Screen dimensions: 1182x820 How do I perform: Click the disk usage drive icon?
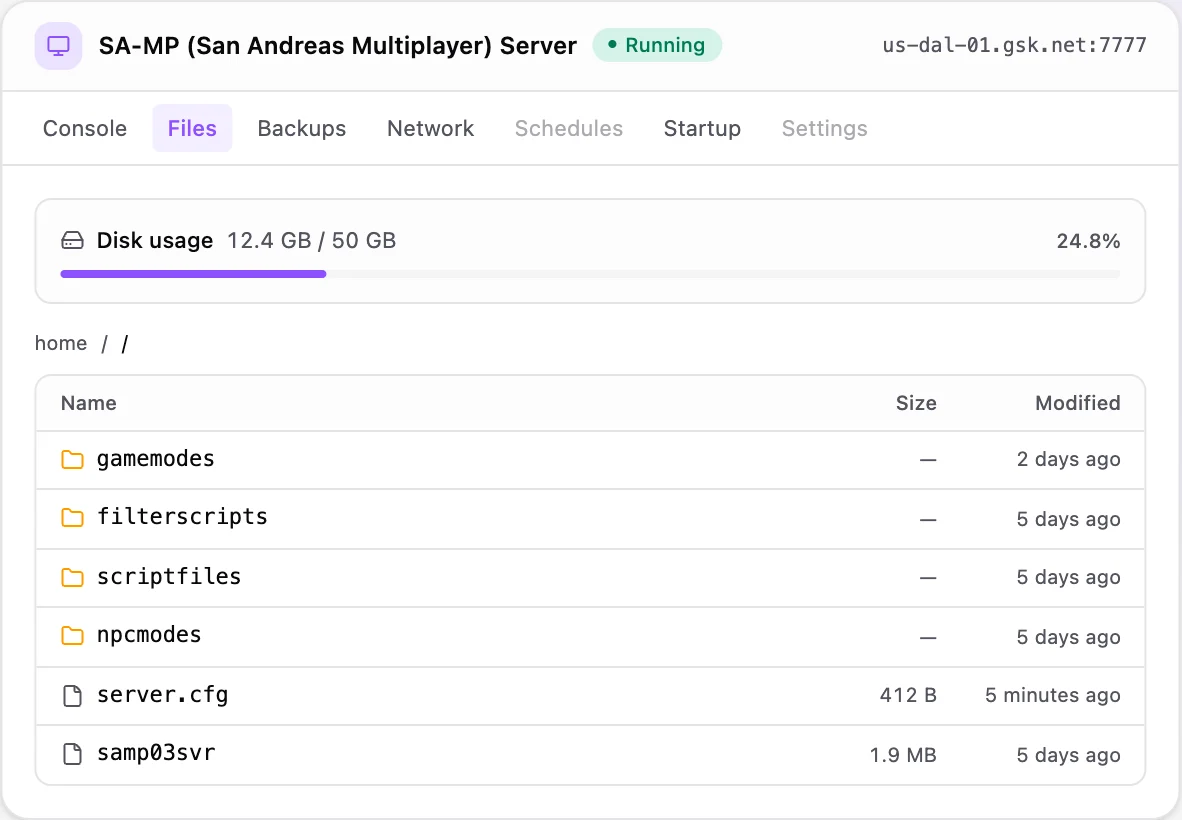click(x=72, y=241)
